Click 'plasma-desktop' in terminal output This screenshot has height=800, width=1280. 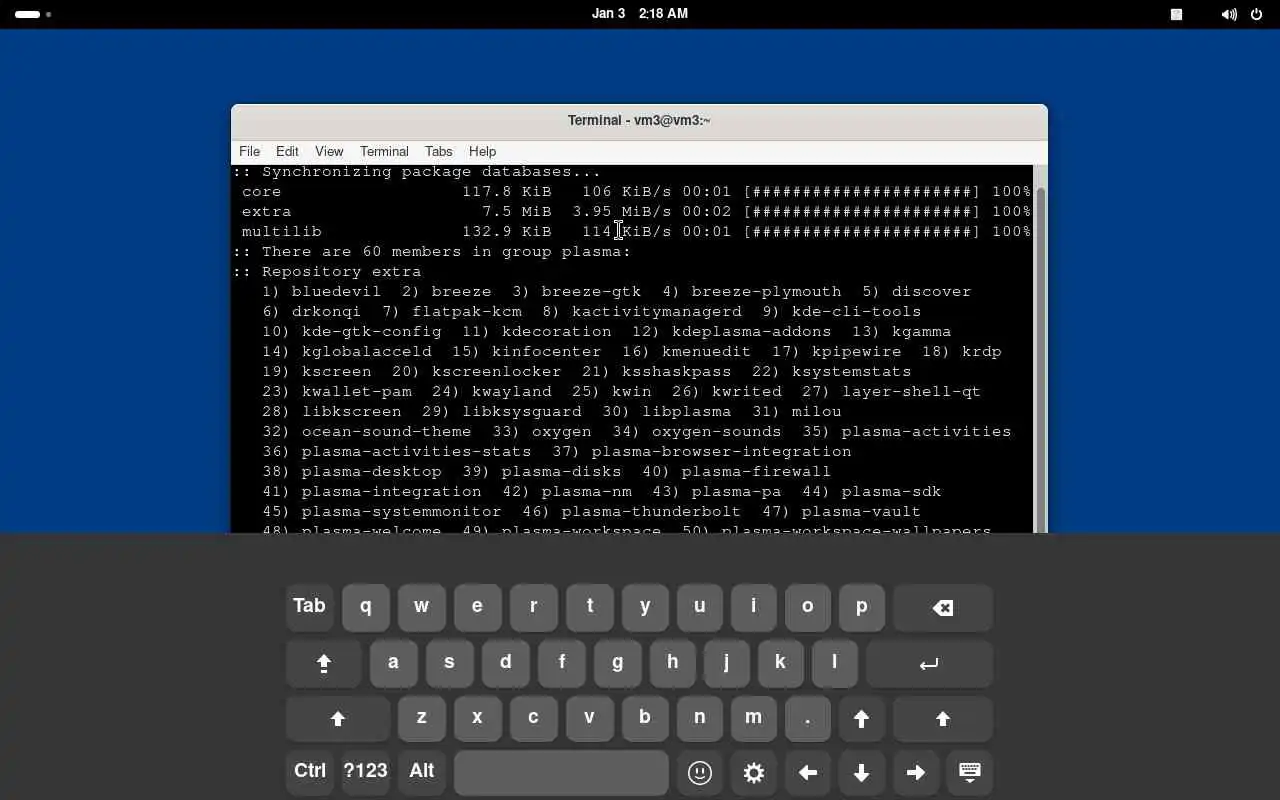[x=371, y=471]
